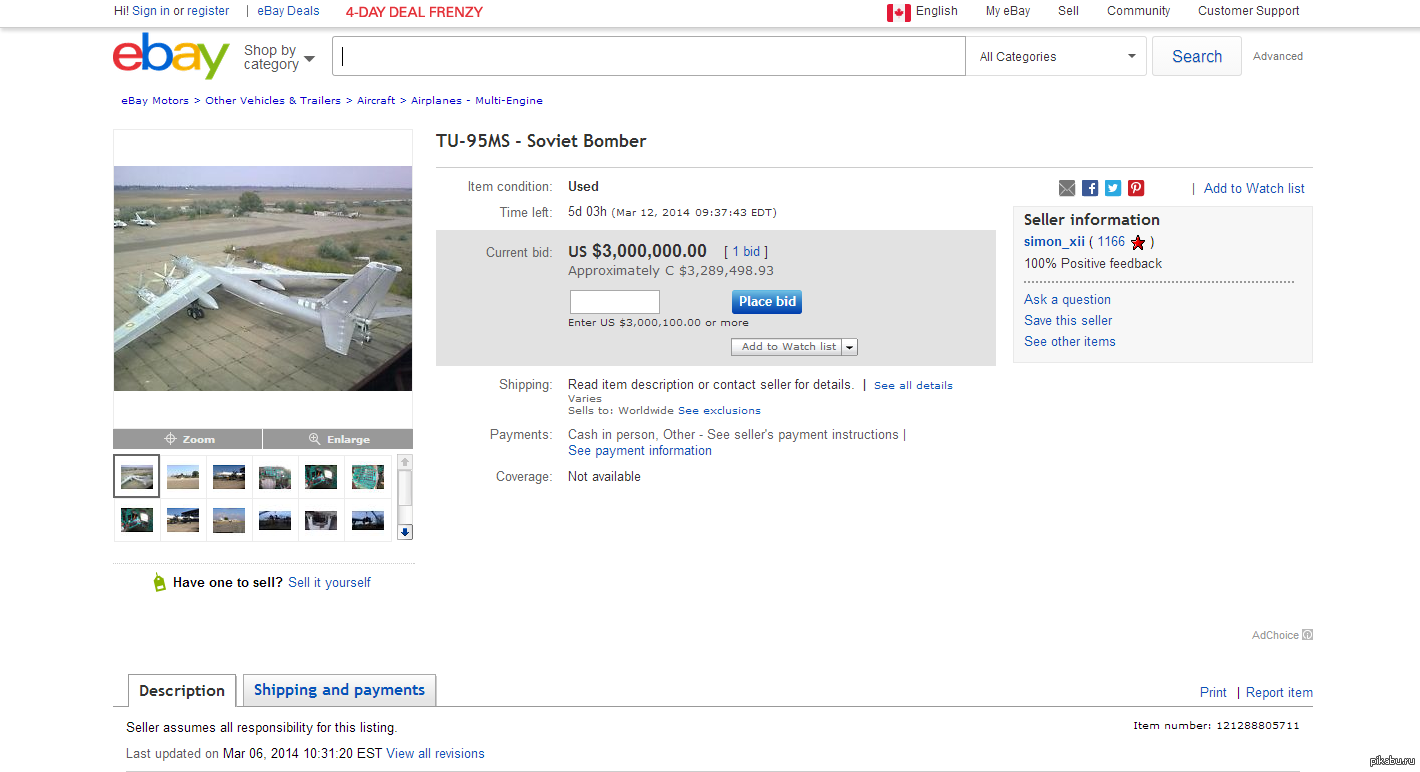
Task: Open Add to Watch list arrow menu
Action: coord(850,347)
